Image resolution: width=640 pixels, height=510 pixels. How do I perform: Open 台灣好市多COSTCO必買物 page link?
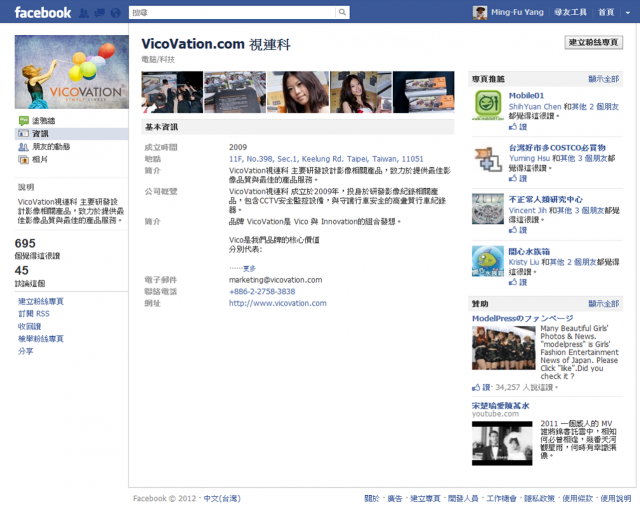pyautogui.click(x=557, y=148)
